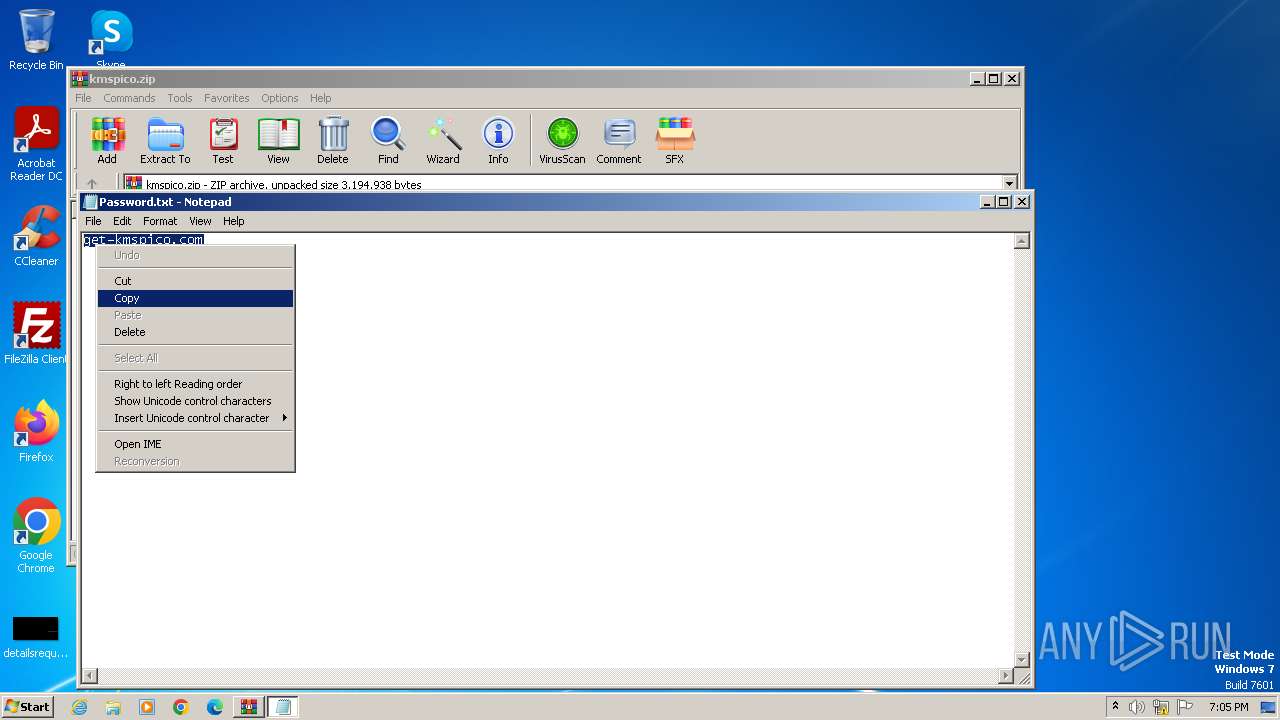The image size is (1280, 720).
Task: Select Google Chrome desktop icon
Action: 36,536
